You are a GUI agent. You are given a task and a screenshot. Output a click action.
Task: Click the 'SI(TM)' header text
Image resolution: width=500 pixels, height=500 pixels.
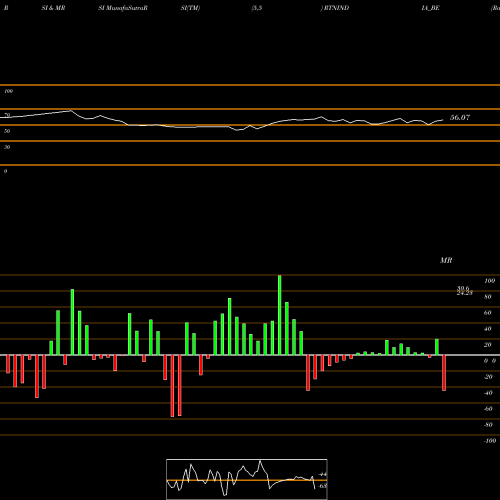pos(190,8)
